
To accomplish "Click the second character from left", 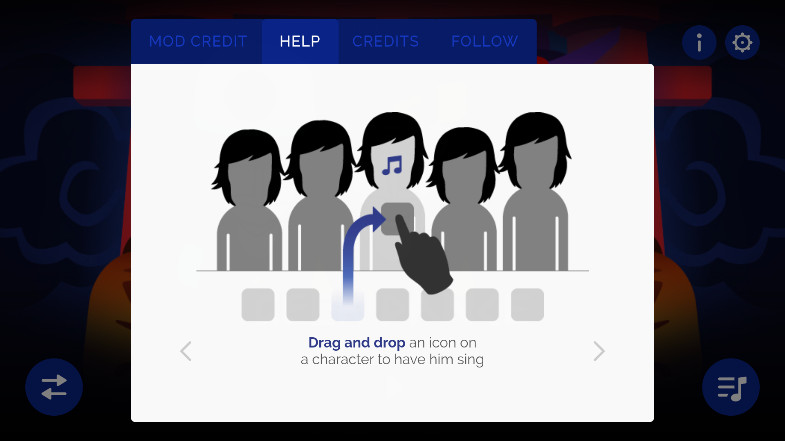I will coord(319,196).
